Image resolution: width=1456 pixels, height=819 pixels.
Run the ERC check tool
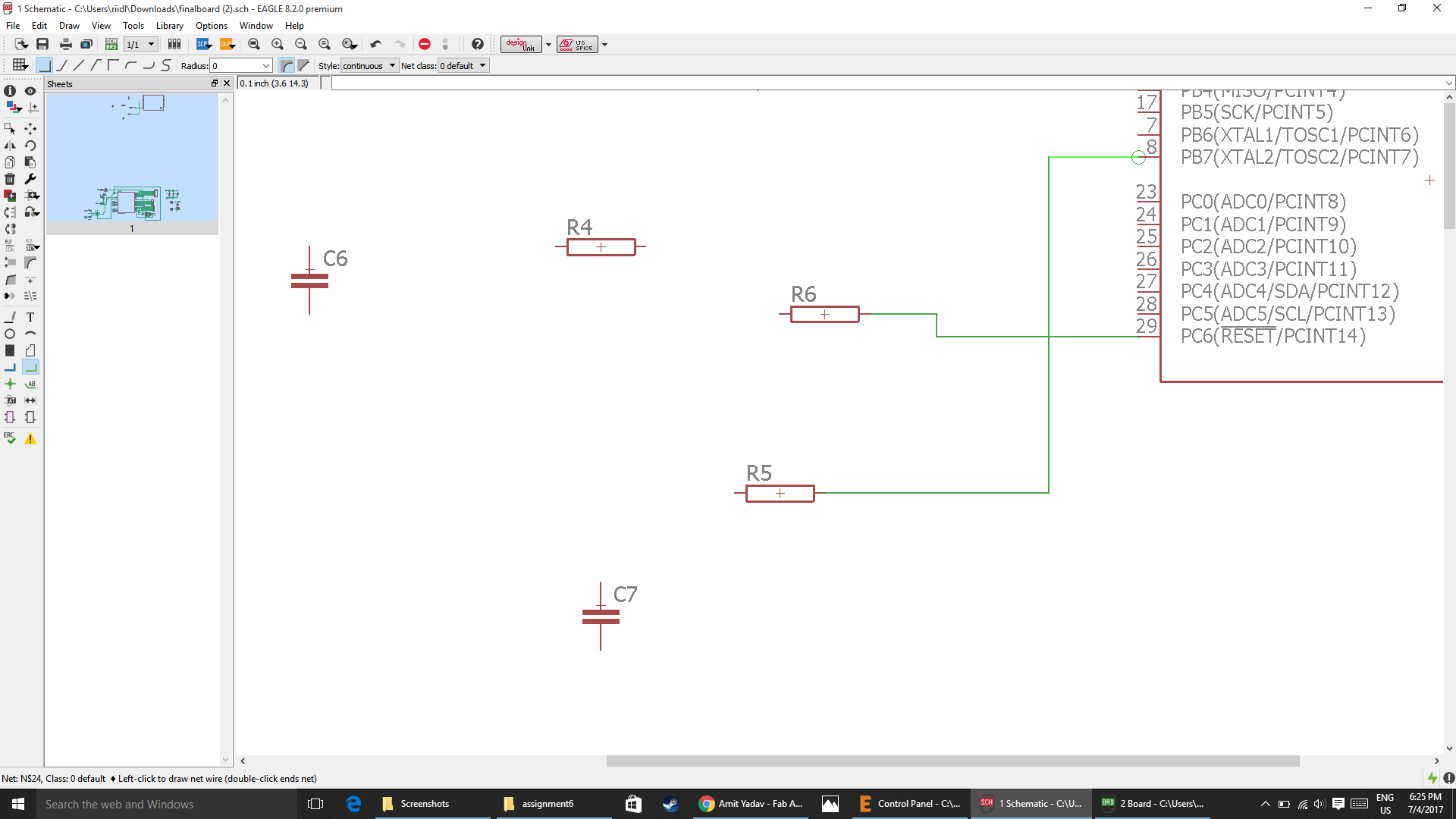10,438
